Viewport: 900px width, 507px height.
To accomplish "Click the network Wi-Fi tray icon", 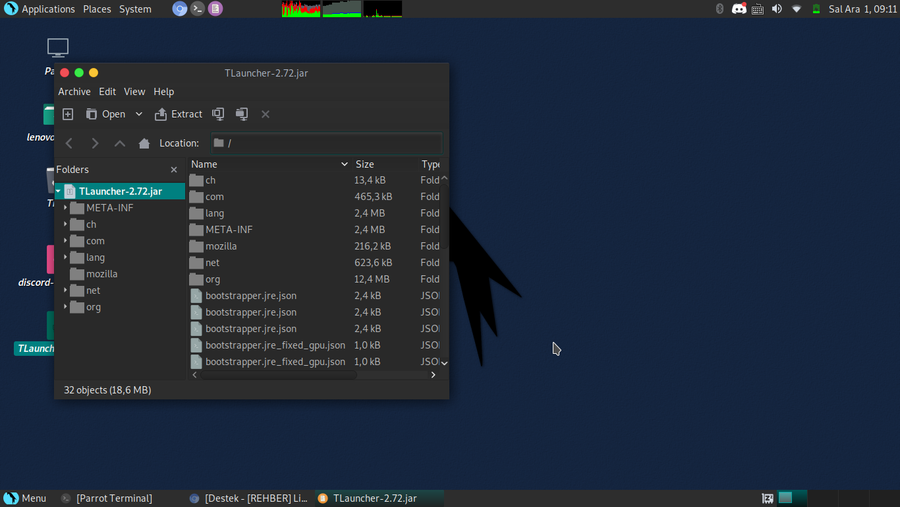I will (x=796, y=9).
